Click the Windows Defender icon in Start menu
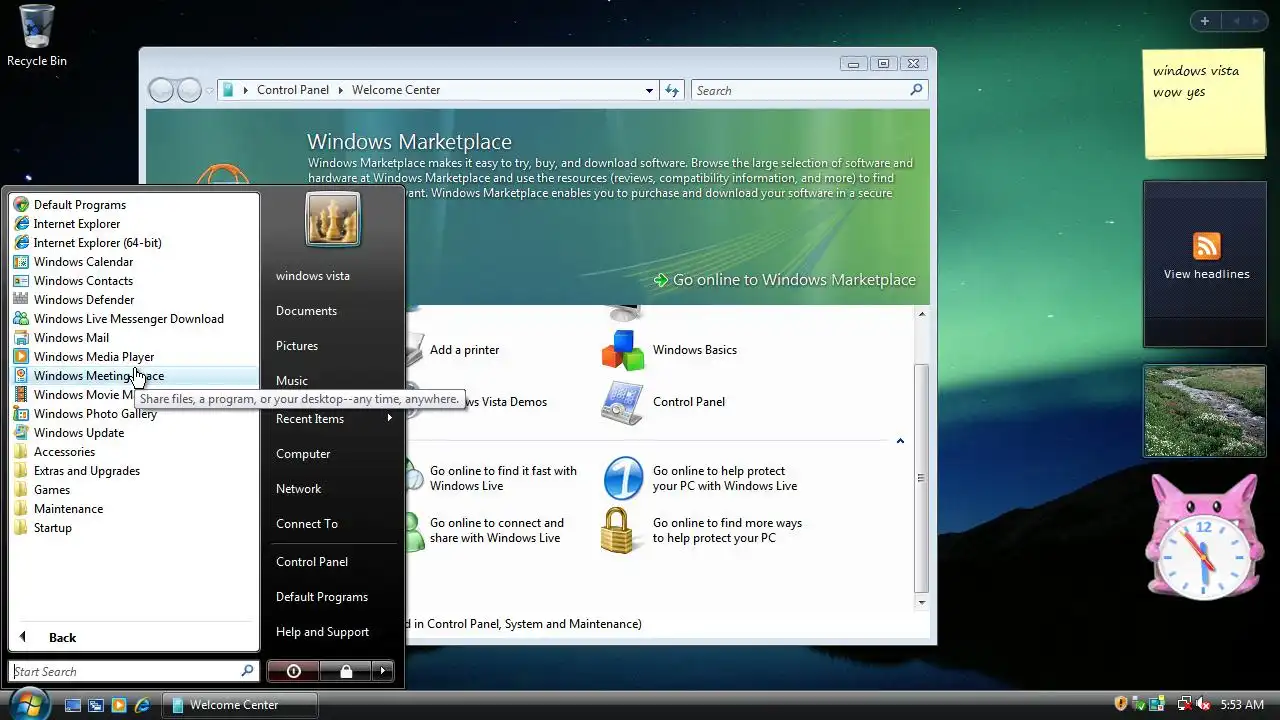Viewport: 1280px width, 720px height. (21, 300)
